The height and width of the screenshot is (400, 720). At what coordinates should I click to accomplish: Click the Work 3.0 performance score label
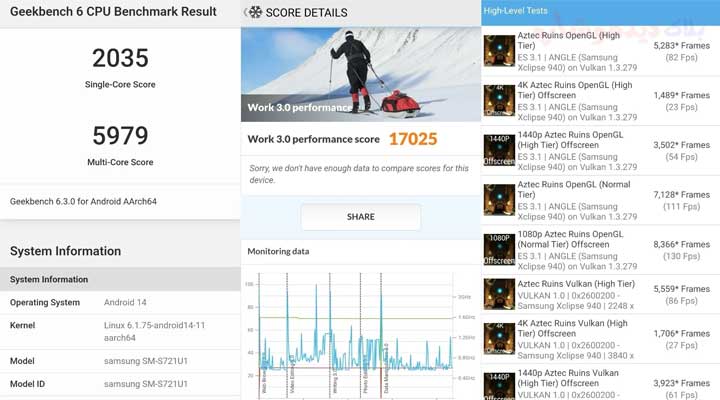314,139
